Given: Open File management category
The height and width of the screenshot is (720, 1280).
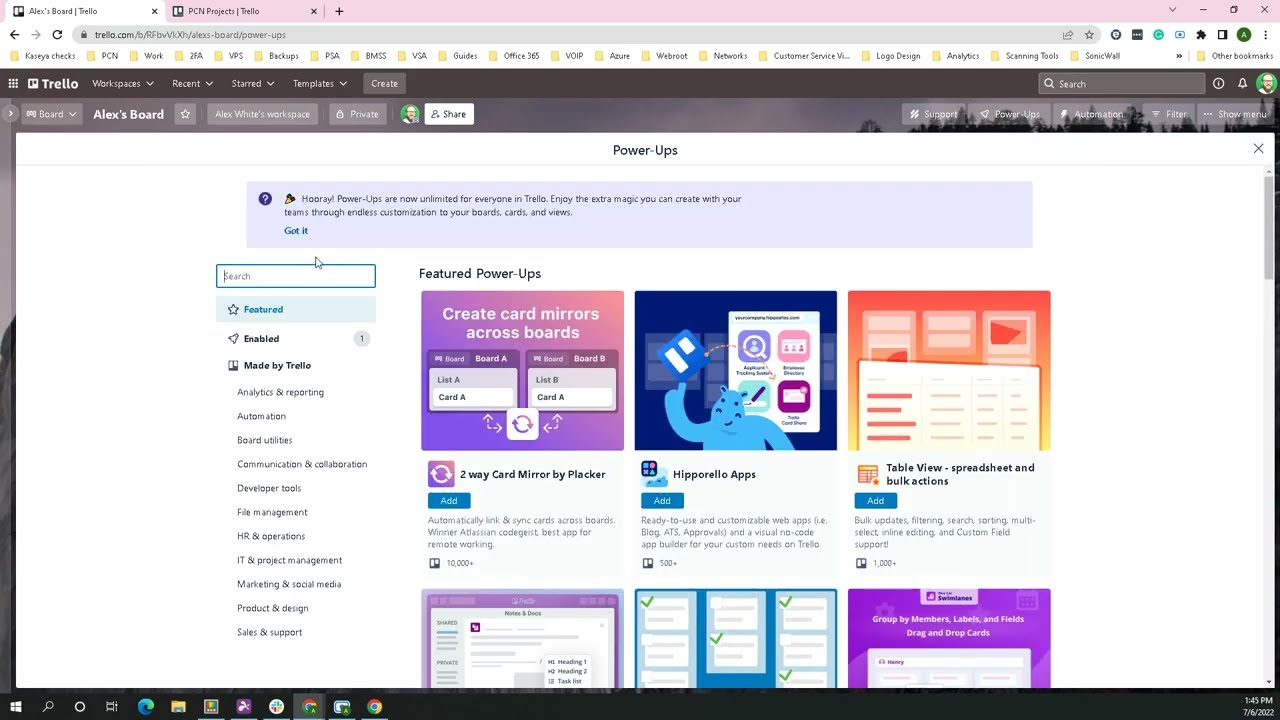Looking at the screenshot, I should click(x=272, y=512).
